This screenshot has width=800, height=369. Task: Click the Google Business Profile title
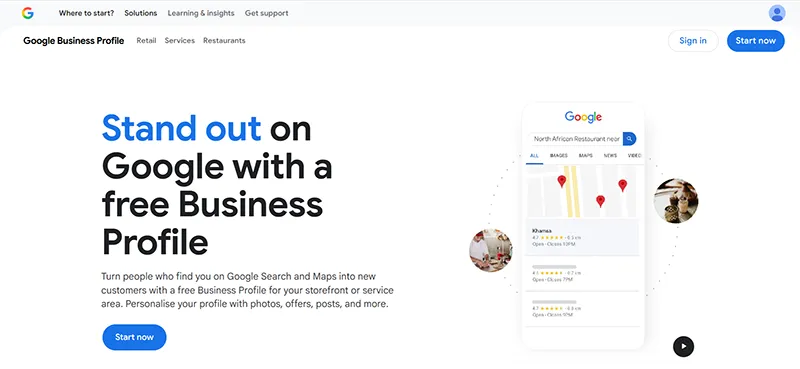click(x=73, y=41)
